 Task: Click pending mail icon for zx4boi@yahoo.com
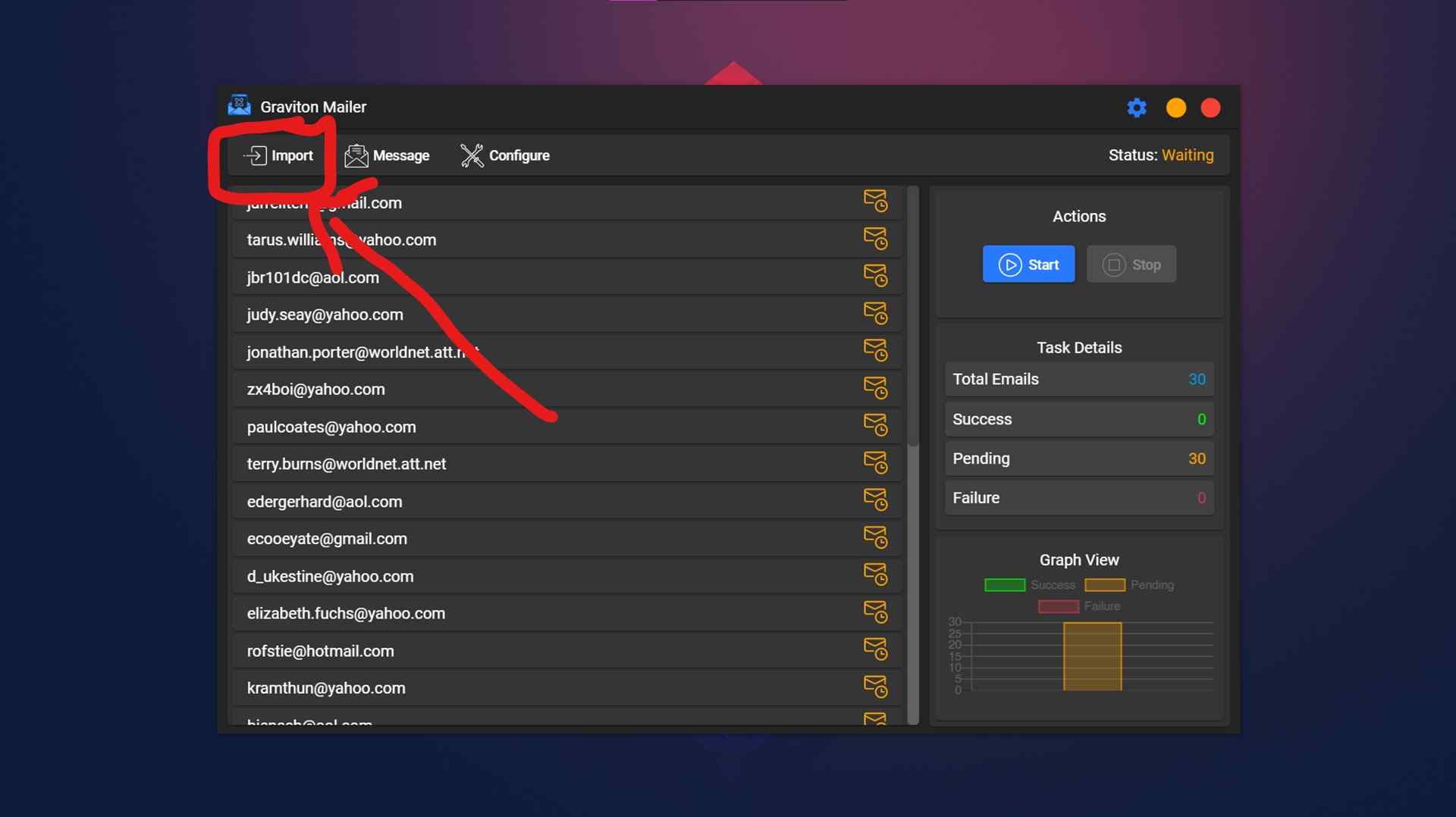875,388
